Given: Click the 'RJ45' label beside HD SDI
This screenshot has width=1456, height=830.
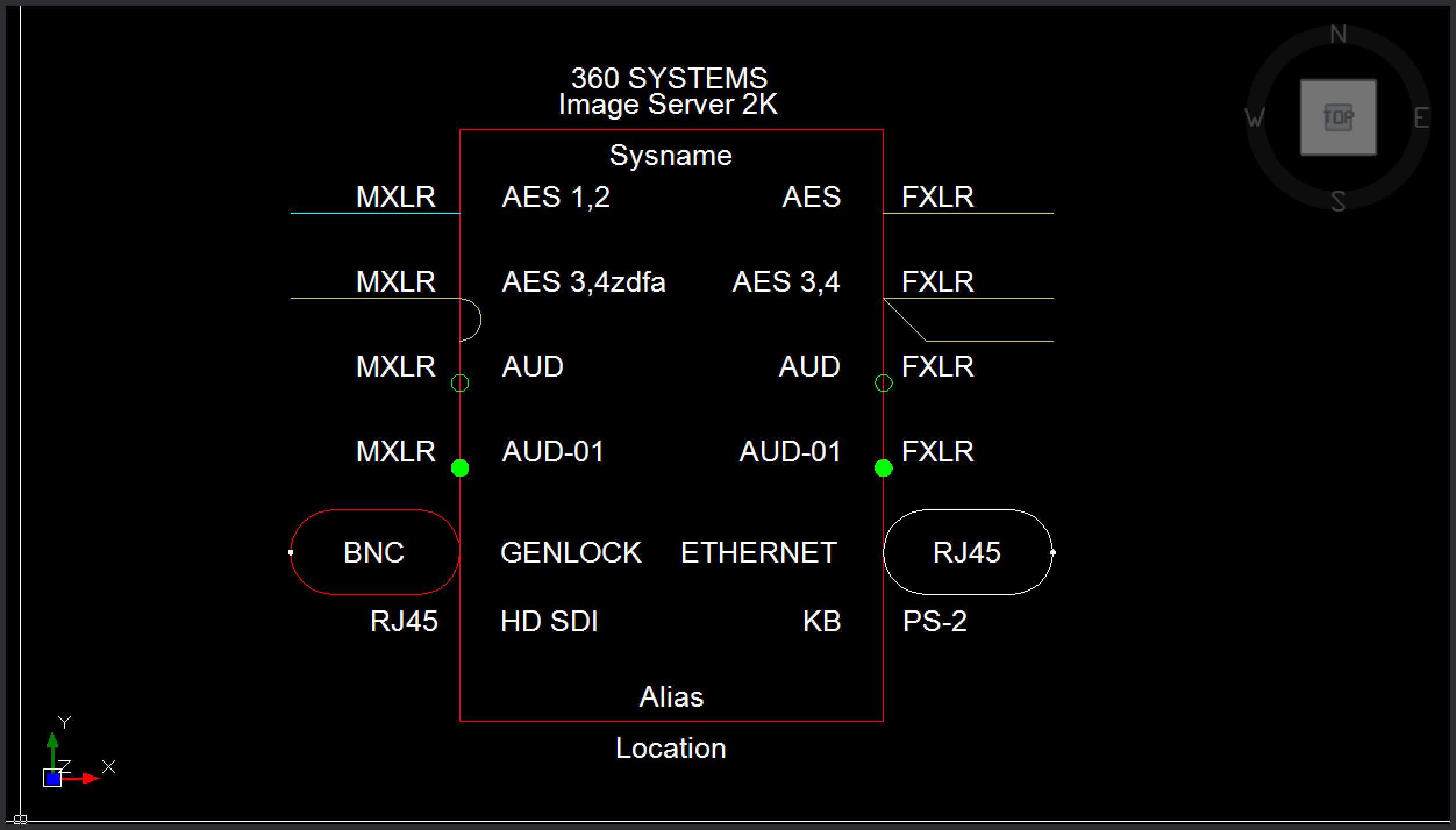Looking at the screenshot, I should pos(404,621).
